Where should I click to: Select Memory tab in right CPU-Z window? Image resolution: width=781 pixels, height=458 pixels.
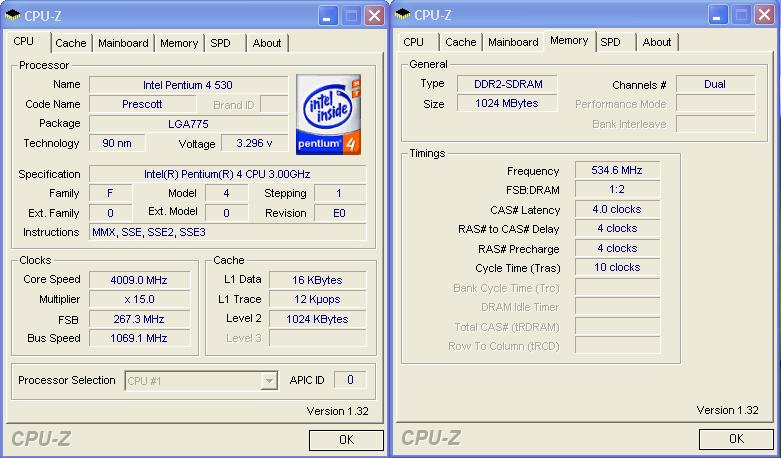tap(569, 40)
